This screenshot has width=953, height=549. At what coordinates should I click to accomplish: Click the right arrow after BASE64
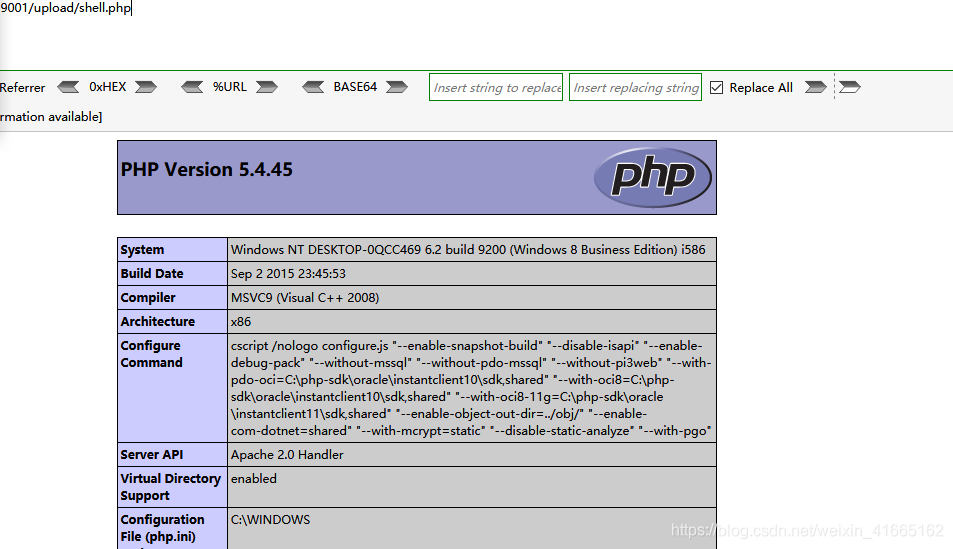(x=397, y=87)
